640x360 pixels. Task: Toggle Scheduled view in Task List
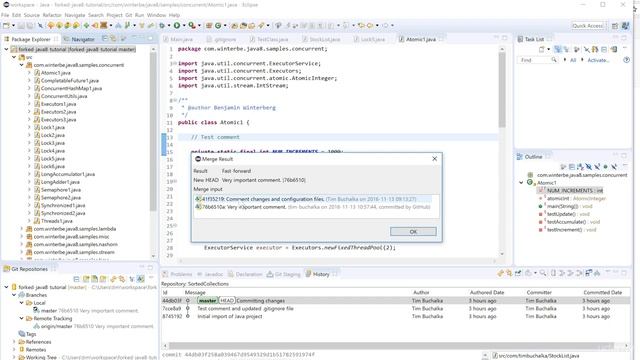click(566, 49)
